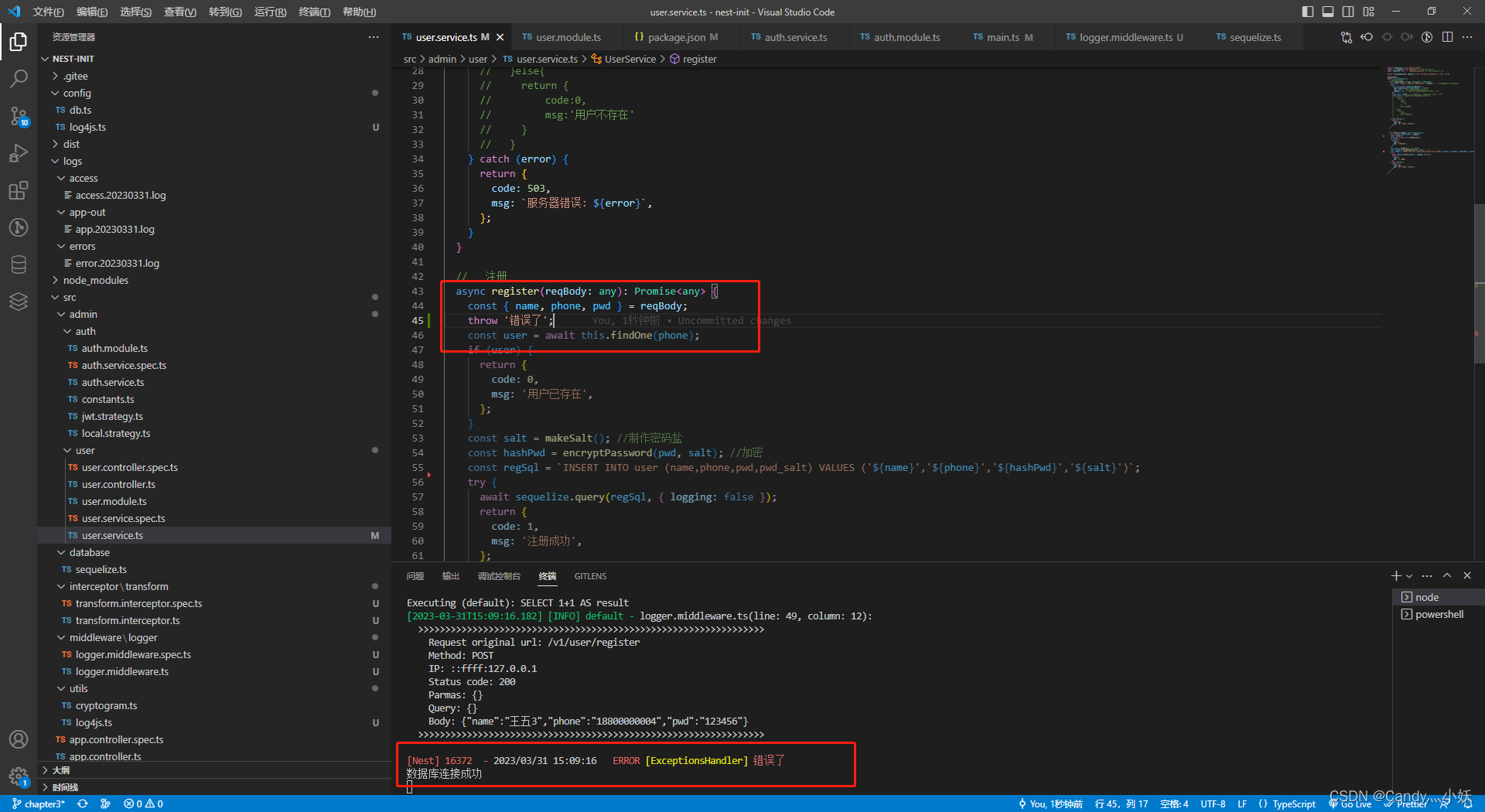Open the Run and Debug view

point(19,153)
